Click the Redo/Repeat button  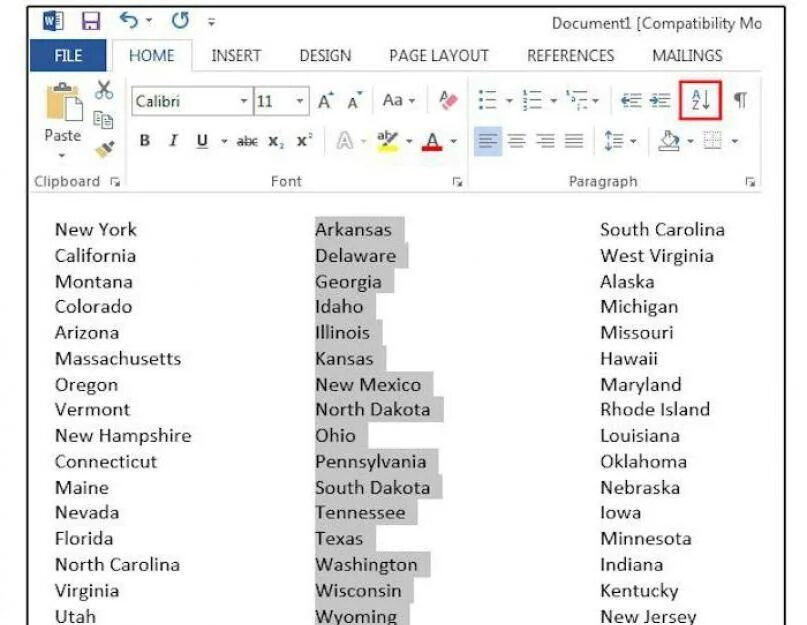[x=180, y=21]
